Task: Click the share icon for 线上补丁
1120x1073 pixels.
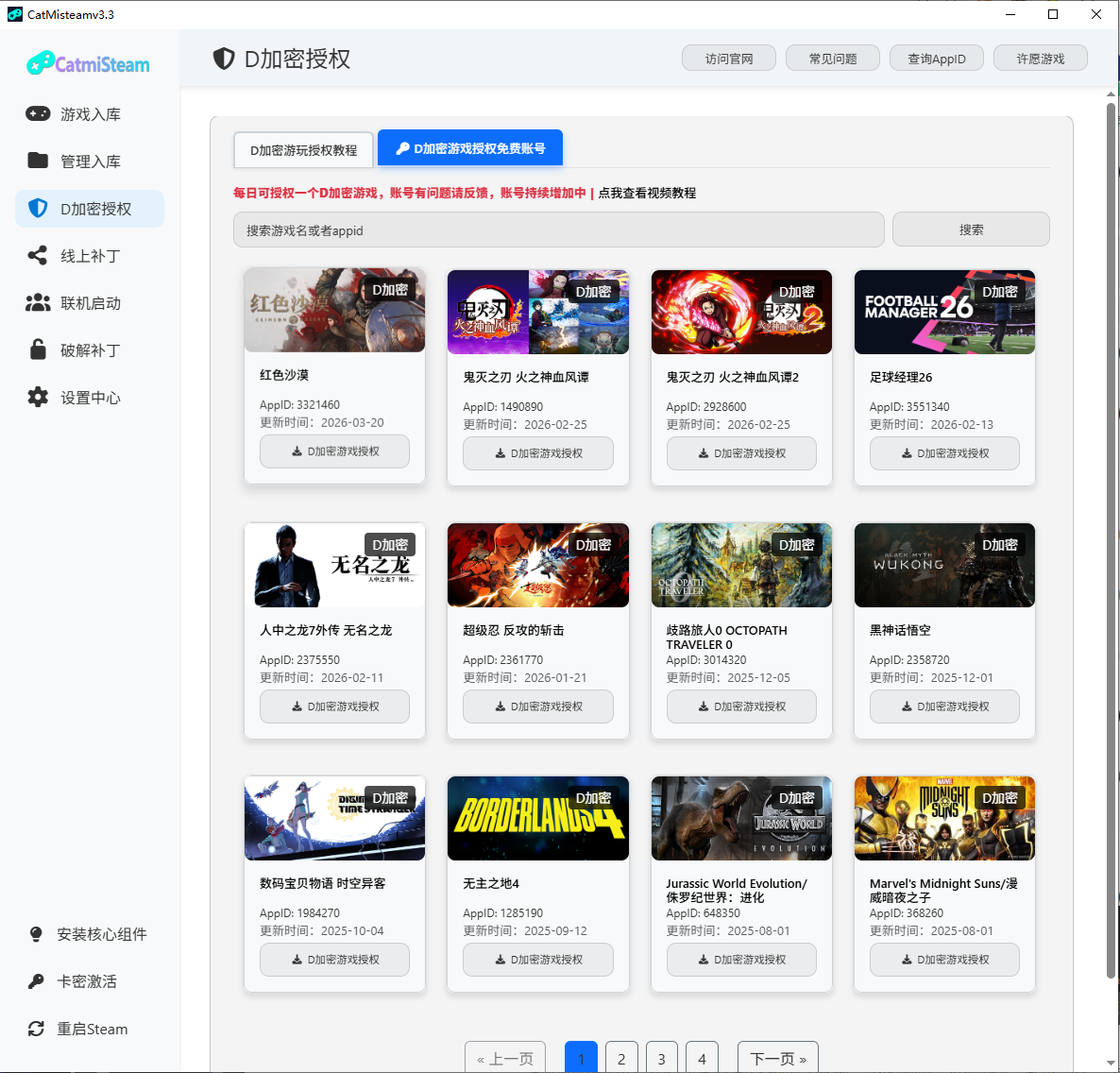Action: coord(38,255)
